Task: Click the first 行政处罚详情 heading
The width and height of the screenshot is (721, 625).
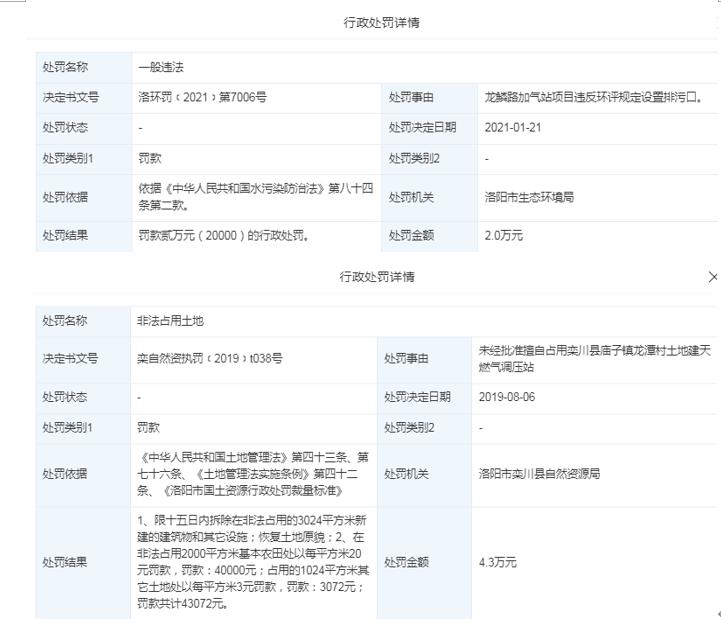Action: point(381,22)
